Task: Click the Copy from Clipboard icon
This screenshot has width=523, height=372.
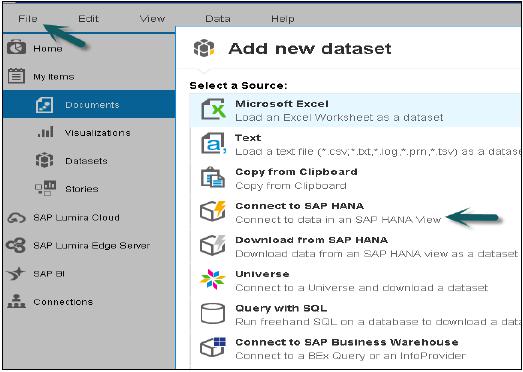Action: (x=212, y=177)
